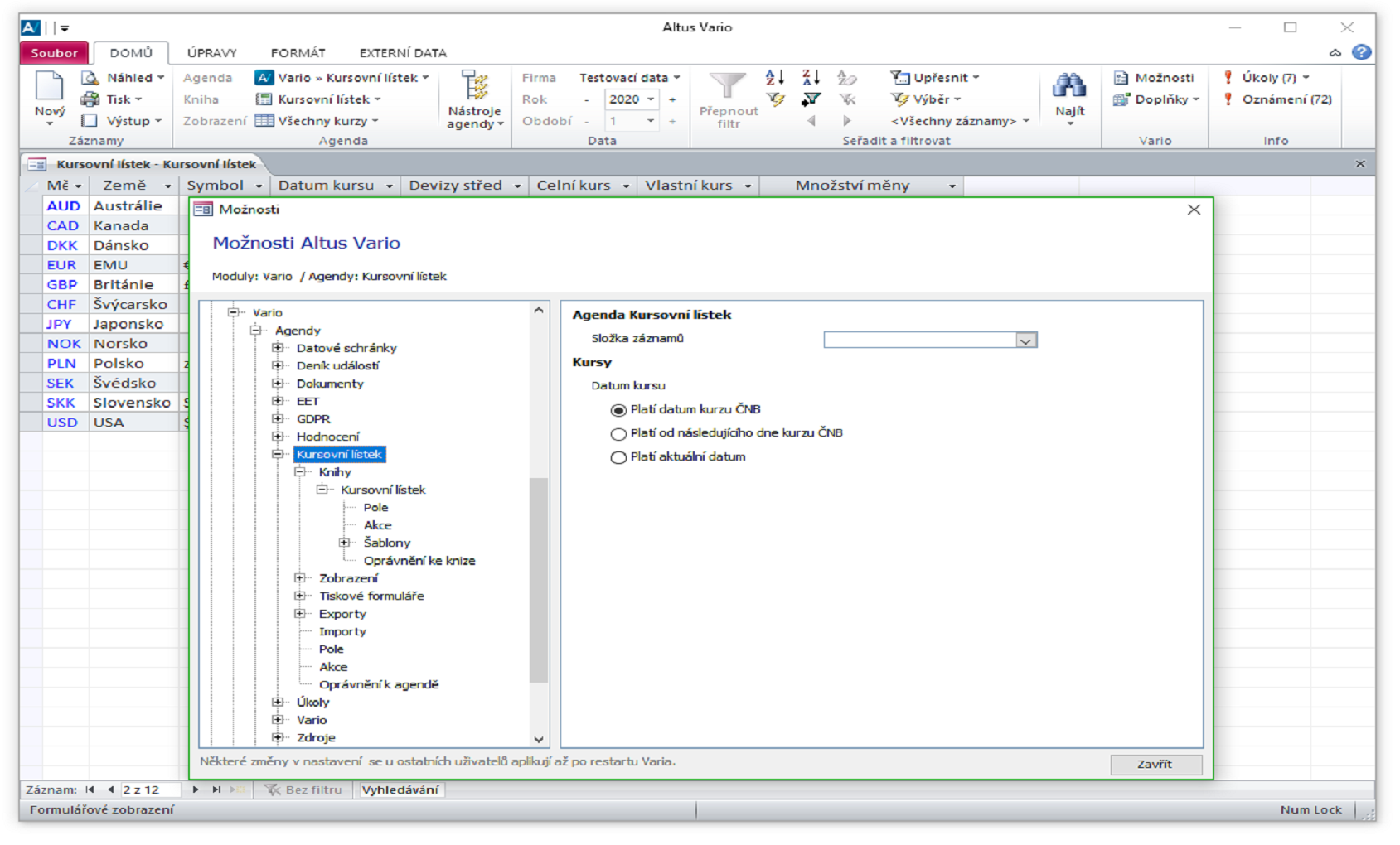Switch to the FORMÁT ribbon tab
This screenshot has width=1400, height=845.
(x=298, y=52)
